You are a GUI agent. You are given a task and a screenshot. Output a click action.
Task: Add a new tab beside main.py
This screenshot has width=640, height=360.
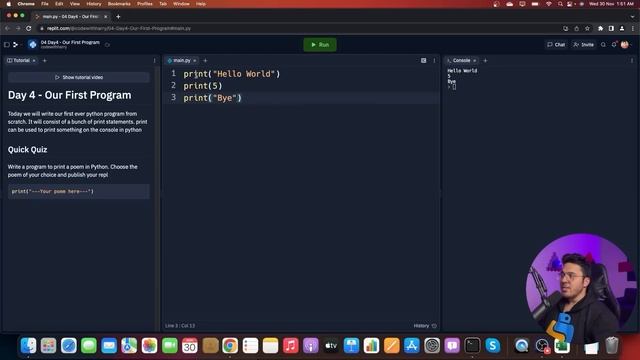tap(205, 60)
